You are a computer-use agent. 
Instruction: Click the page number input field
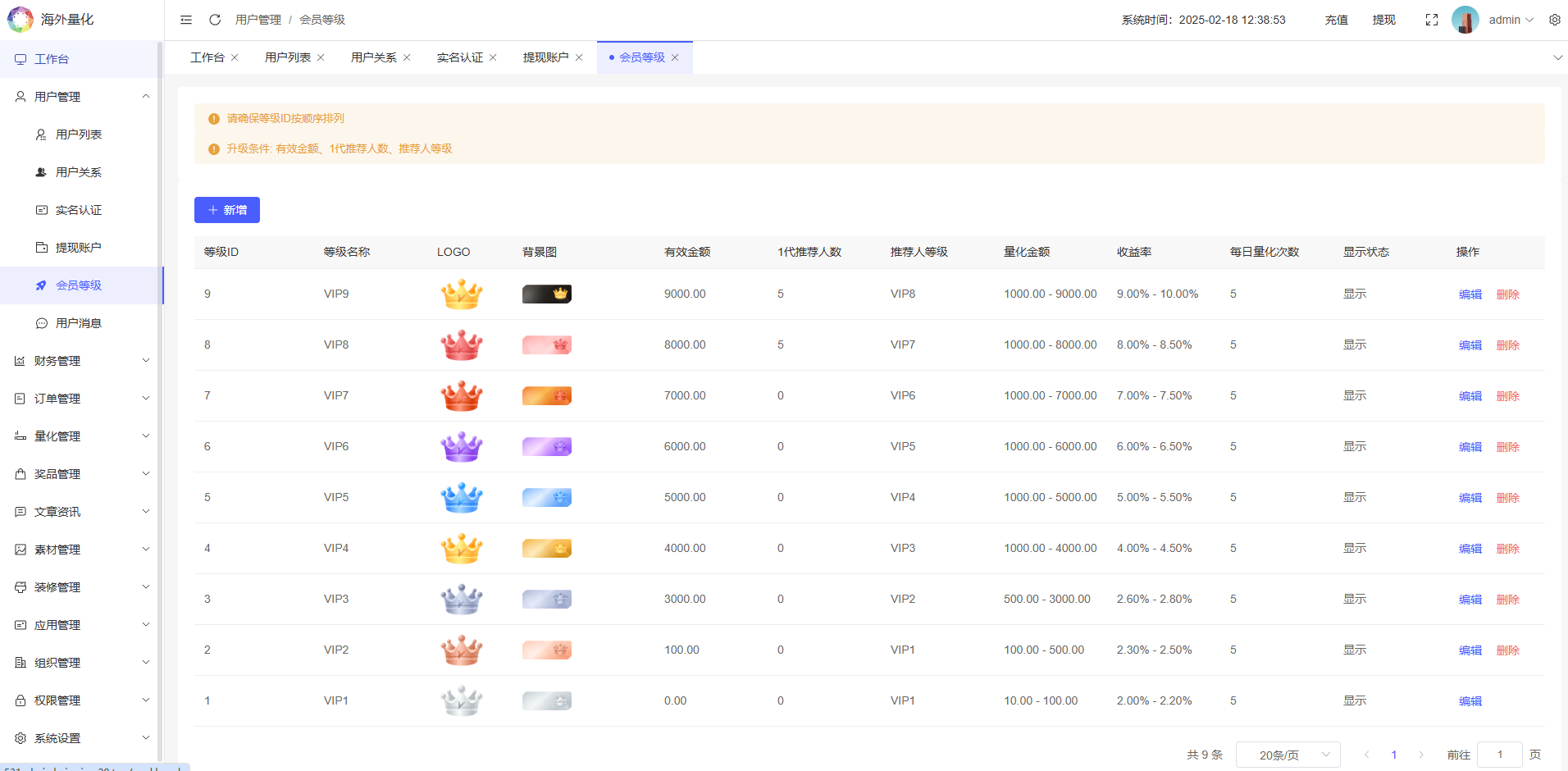click(x=1499, y=754)
